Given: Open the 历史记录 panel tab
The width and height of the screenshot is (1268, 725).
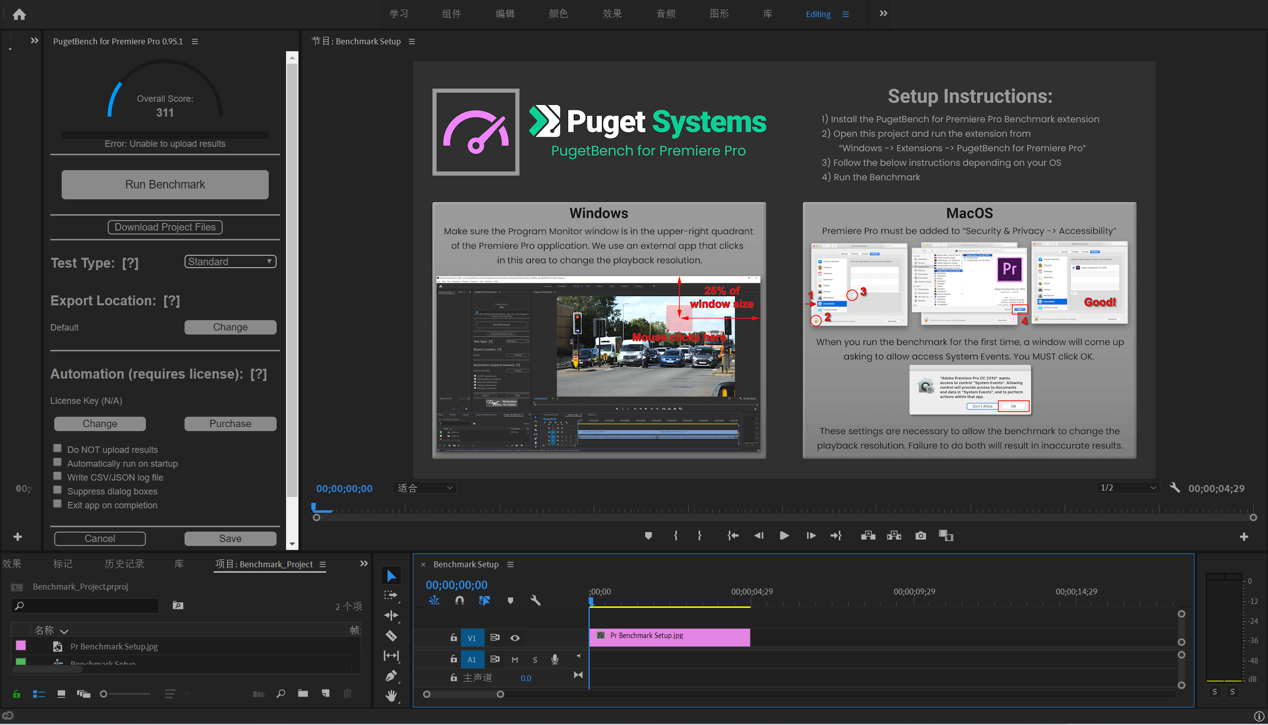Looking at the screenshot, I should coord(124,564).
